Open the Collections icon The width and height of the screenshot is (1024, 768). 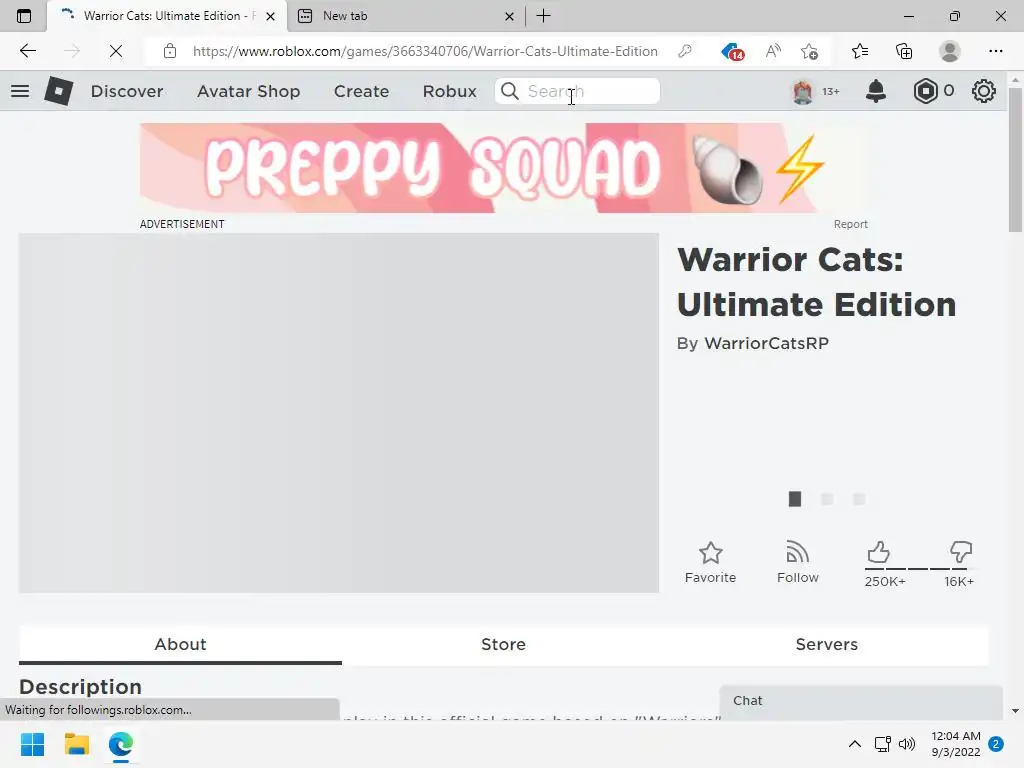coord(904,51)
